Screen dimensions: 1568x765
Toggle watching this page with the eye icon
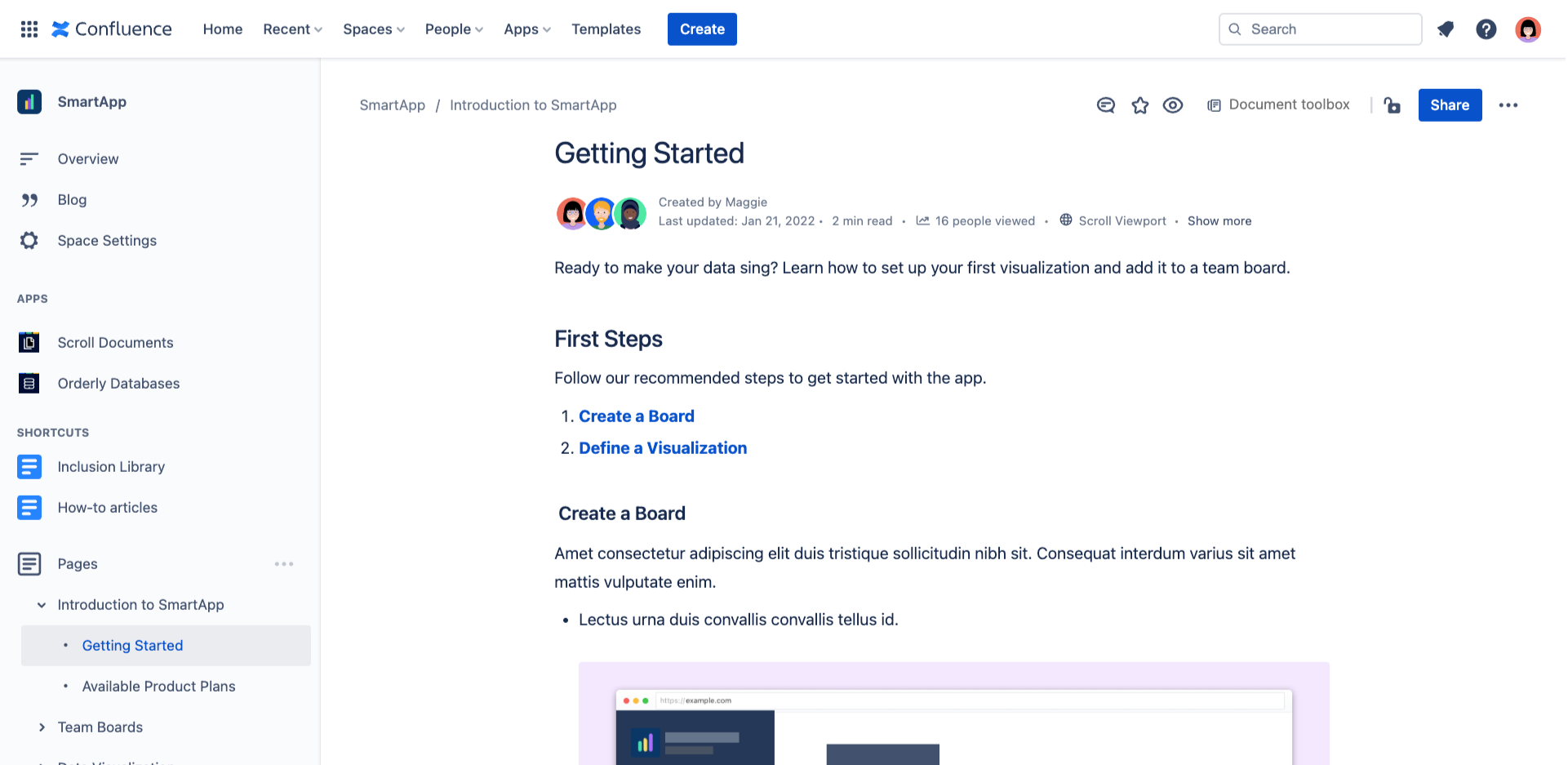pos(1173,105)
